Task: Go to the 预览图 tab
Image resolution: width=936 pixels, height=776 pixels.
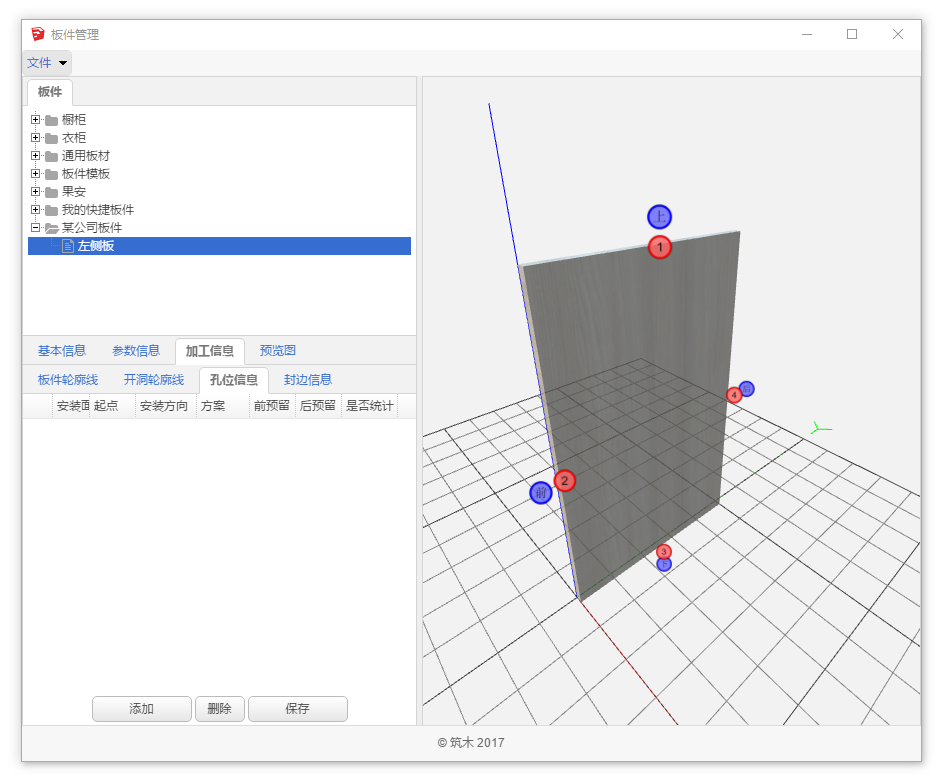Action: click(x=277, y=351)
